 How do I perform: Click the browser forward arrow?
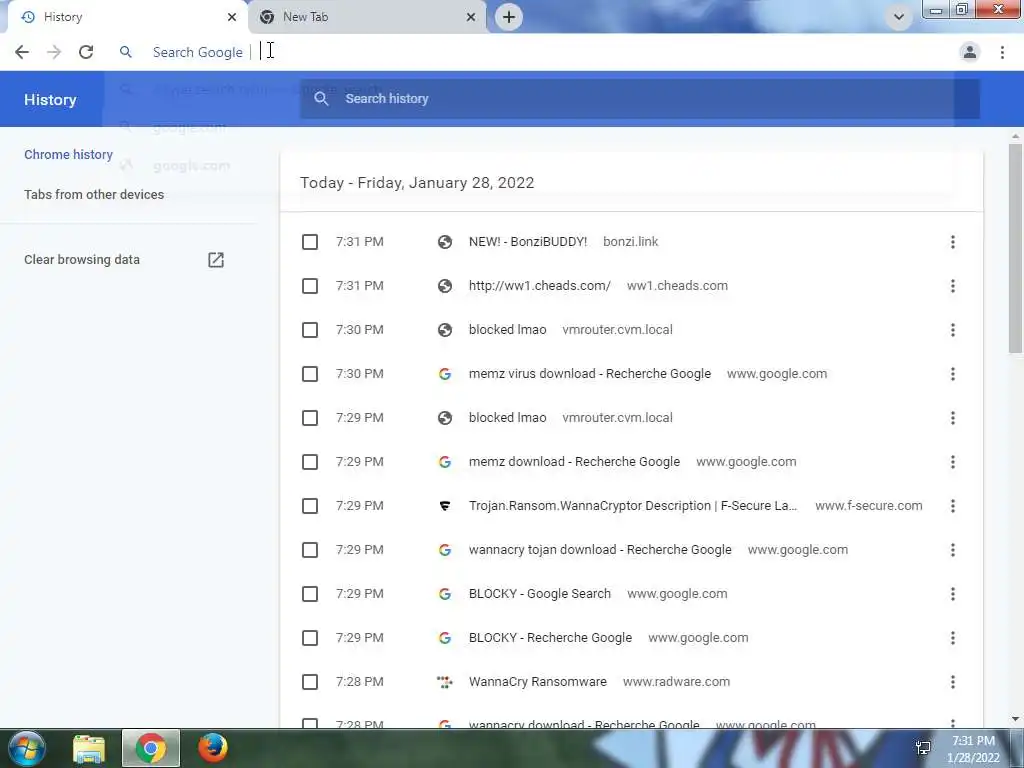(54, 52)
